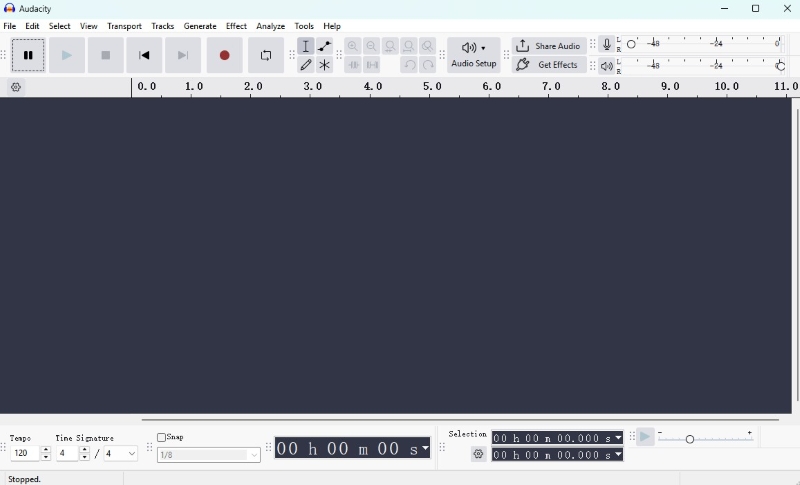Select the Envelope tool
The height and width of the screenshot is (485, 800).
pos(324,46)
